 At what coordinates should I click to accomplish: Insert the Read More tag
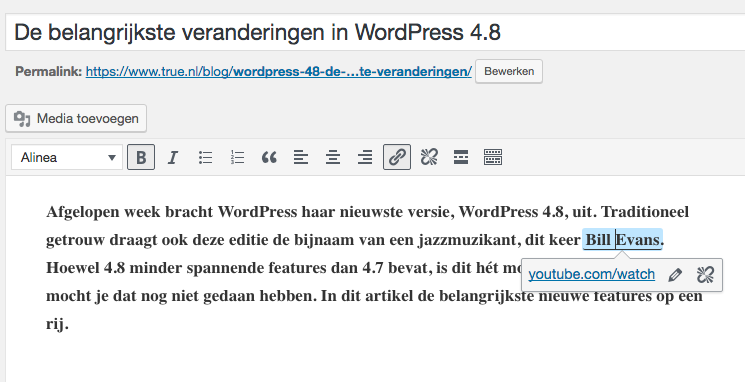tap(461, 157)
